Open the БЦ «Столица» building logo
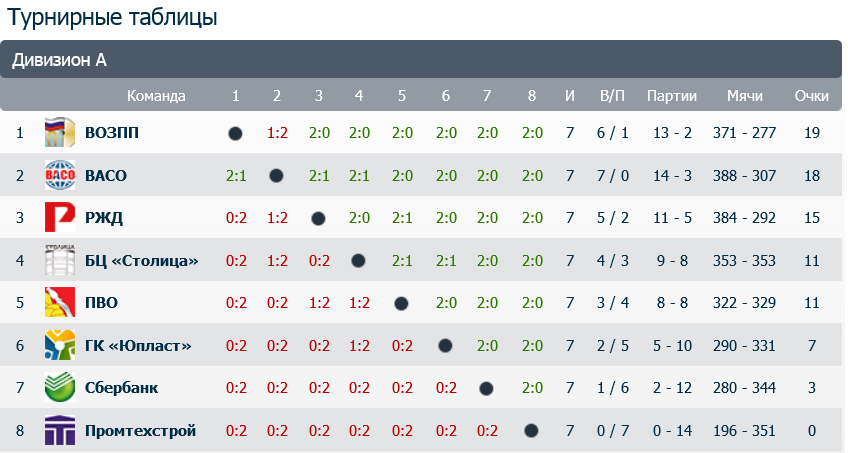 (59, 260)
